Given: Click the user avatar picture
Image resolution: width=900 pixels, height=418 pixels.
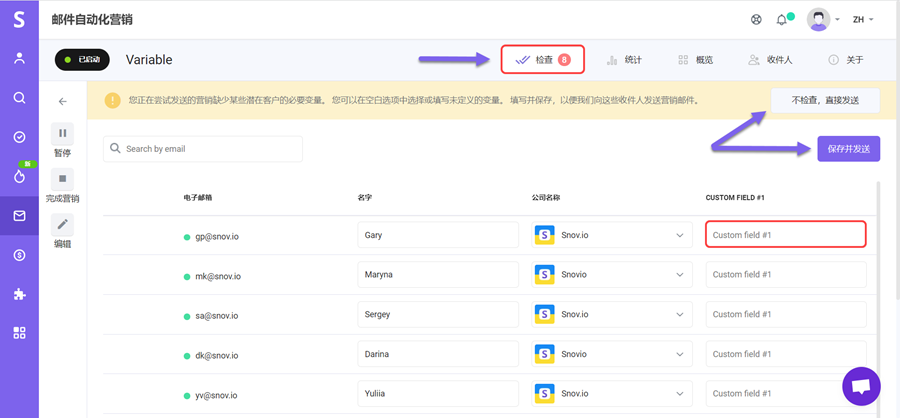Looking at the screenshot, I should tap(818, 20).
